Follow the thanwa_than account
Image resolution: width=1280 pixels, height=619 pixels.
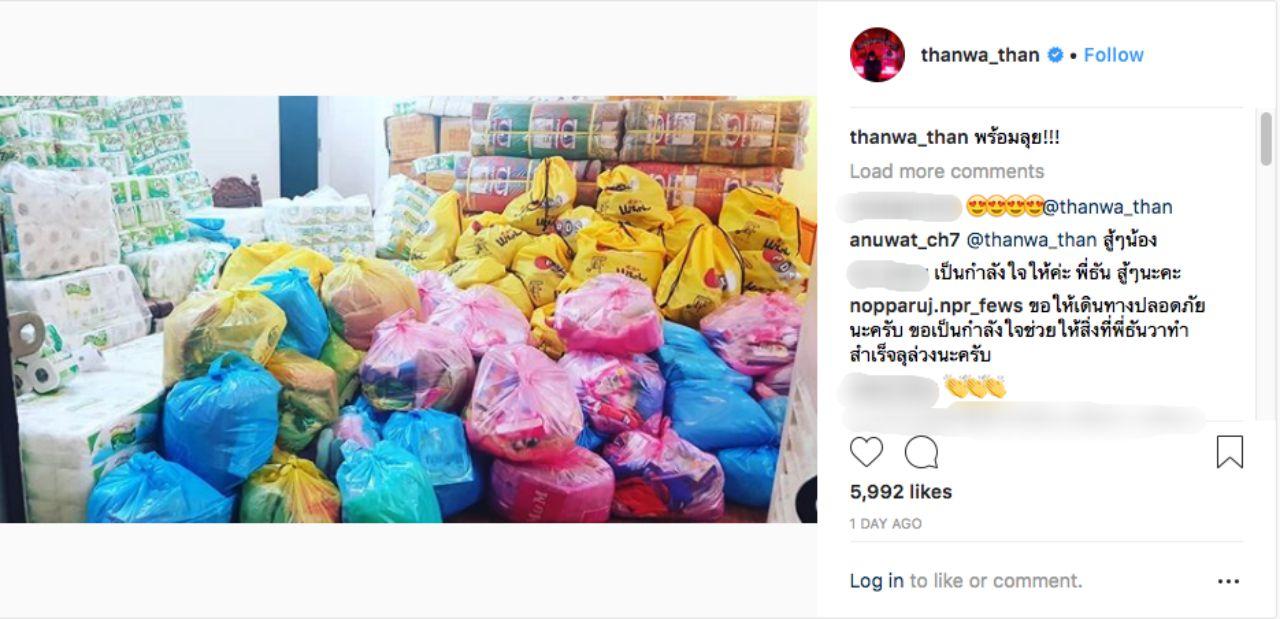tap(1113, 55)
